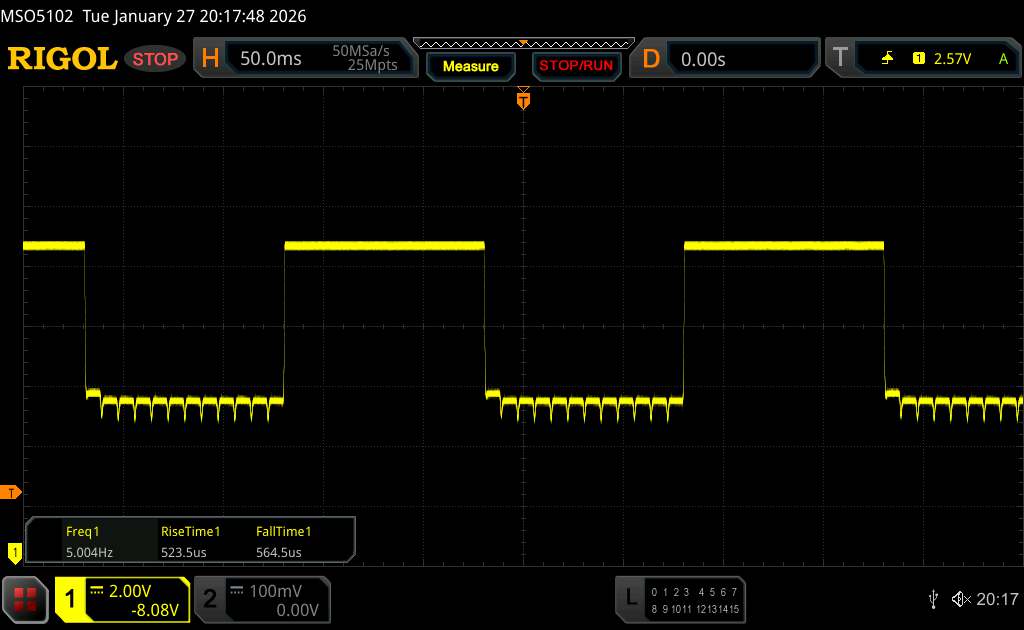This screenshot has height=630, width=1024.
Task: Toggle the muted speaker sound icon
Action: point(961,598)
